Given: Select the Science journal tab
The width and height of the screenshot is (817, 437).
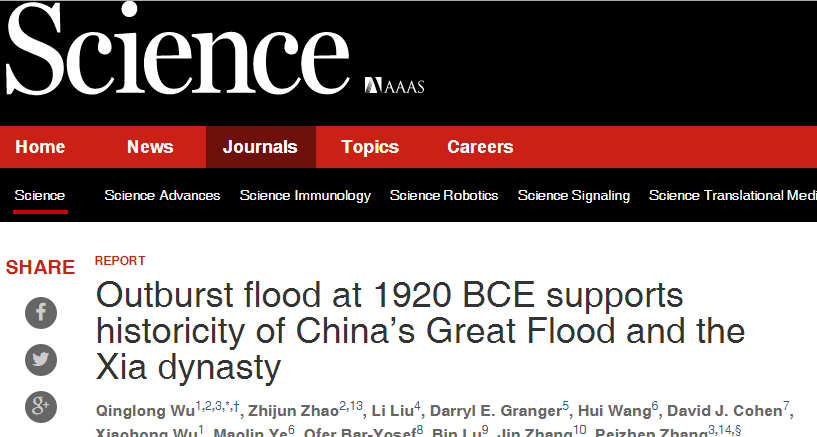Looking at the screenshot, I should click(x=40, y=195).
